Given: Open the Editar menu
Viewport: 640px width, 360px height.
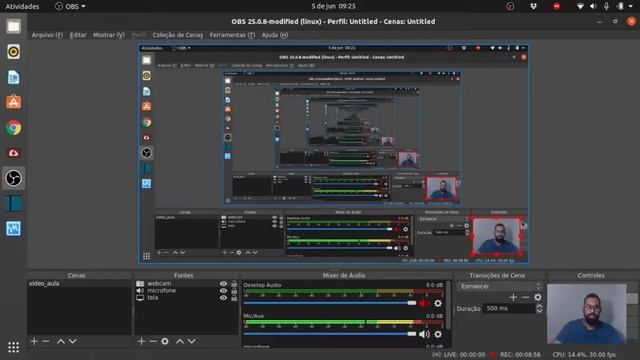Looking at the screenshot, I should pyautogui.click(x=78, y=35).
